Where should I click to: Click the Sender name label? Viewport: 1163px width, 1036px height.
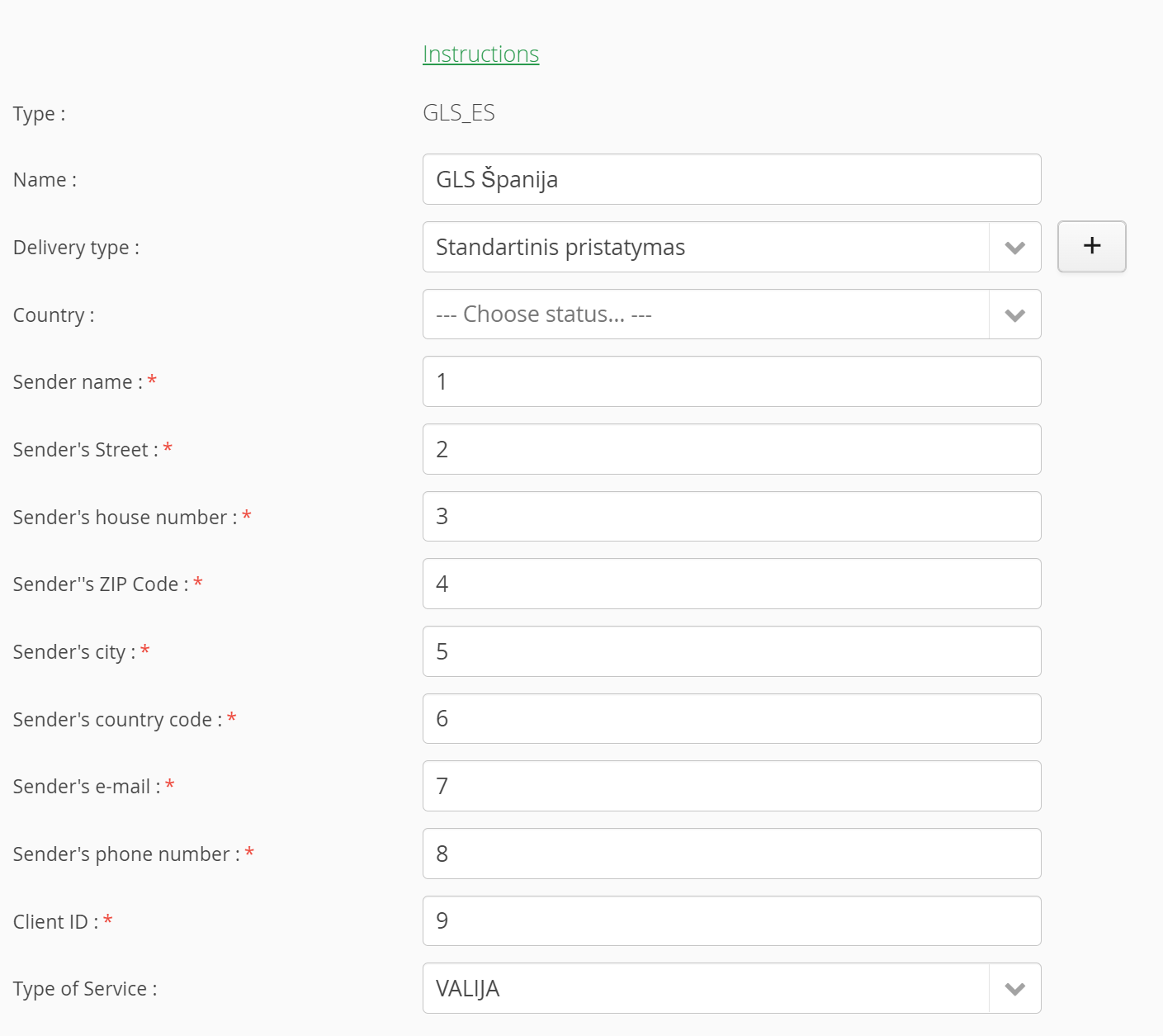[84, 382]
